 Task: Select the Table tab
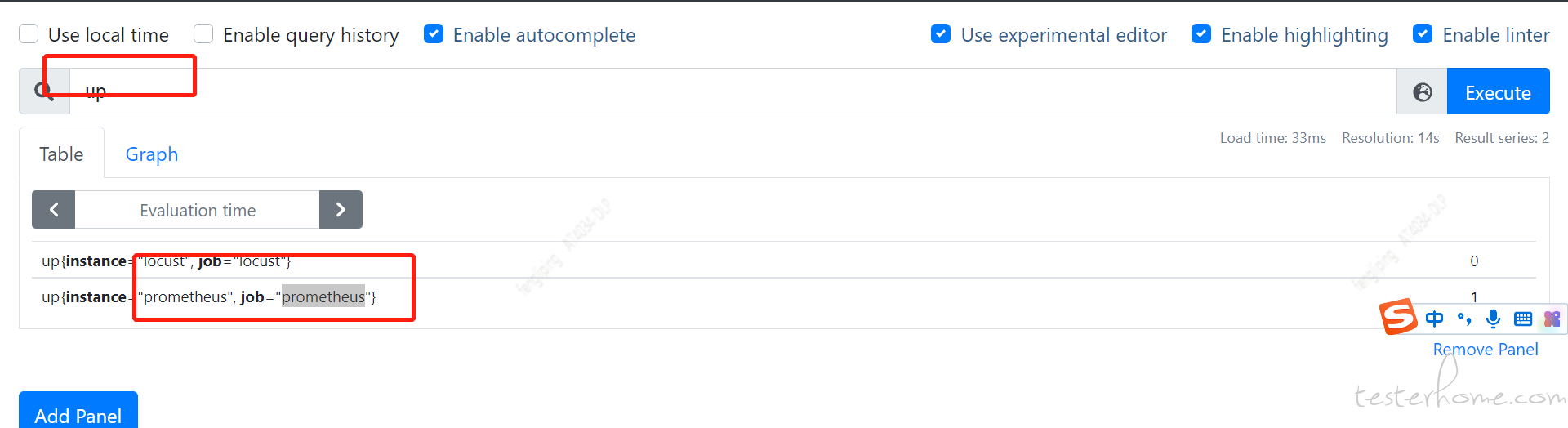click(x=61, y=154)
